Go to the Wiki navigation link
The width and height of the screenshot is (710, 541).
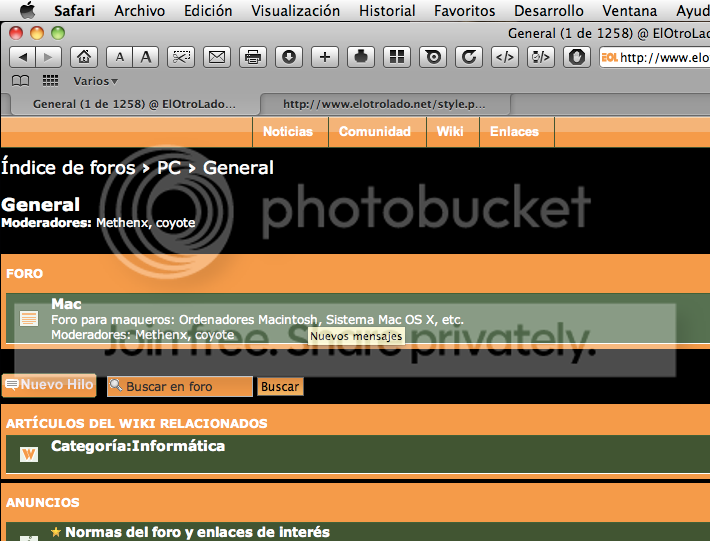coord(450,131)
